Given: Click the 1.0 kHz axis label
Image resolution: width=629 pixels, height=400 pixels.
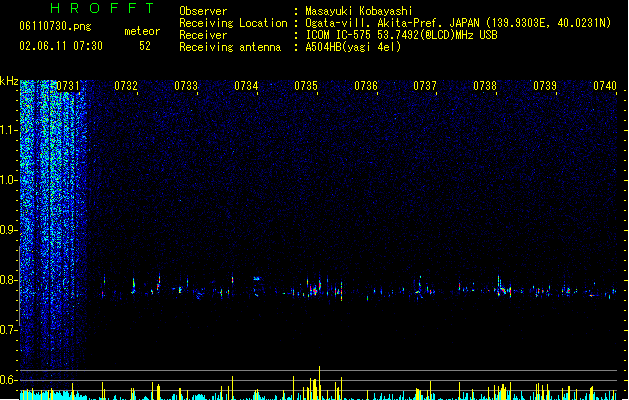Looking at the screenshot, I should click(8, 180).
